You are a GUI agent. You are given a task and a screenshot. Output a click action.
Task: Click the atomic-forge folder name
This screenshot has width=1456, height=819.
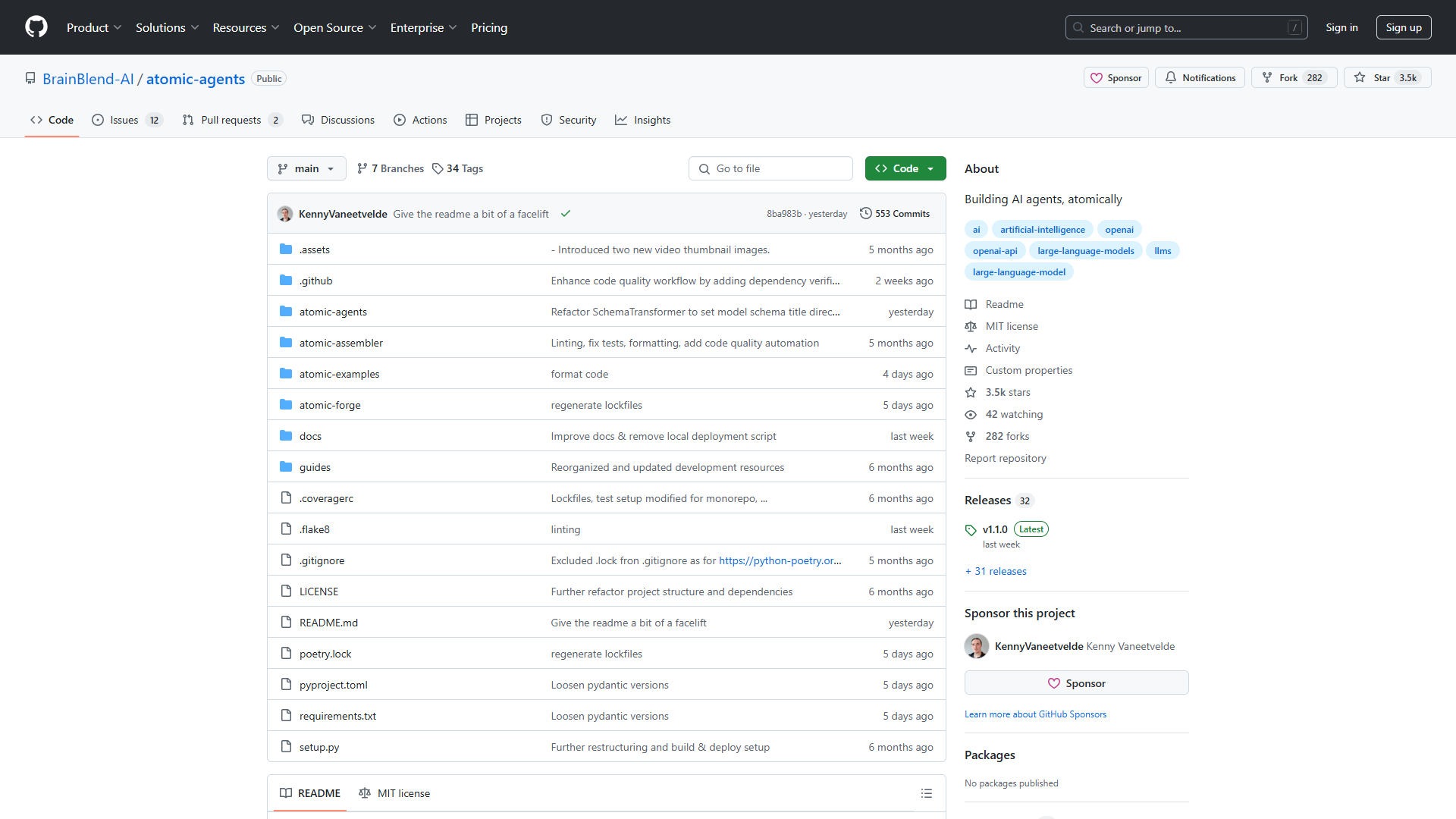(x=330, y=405)
